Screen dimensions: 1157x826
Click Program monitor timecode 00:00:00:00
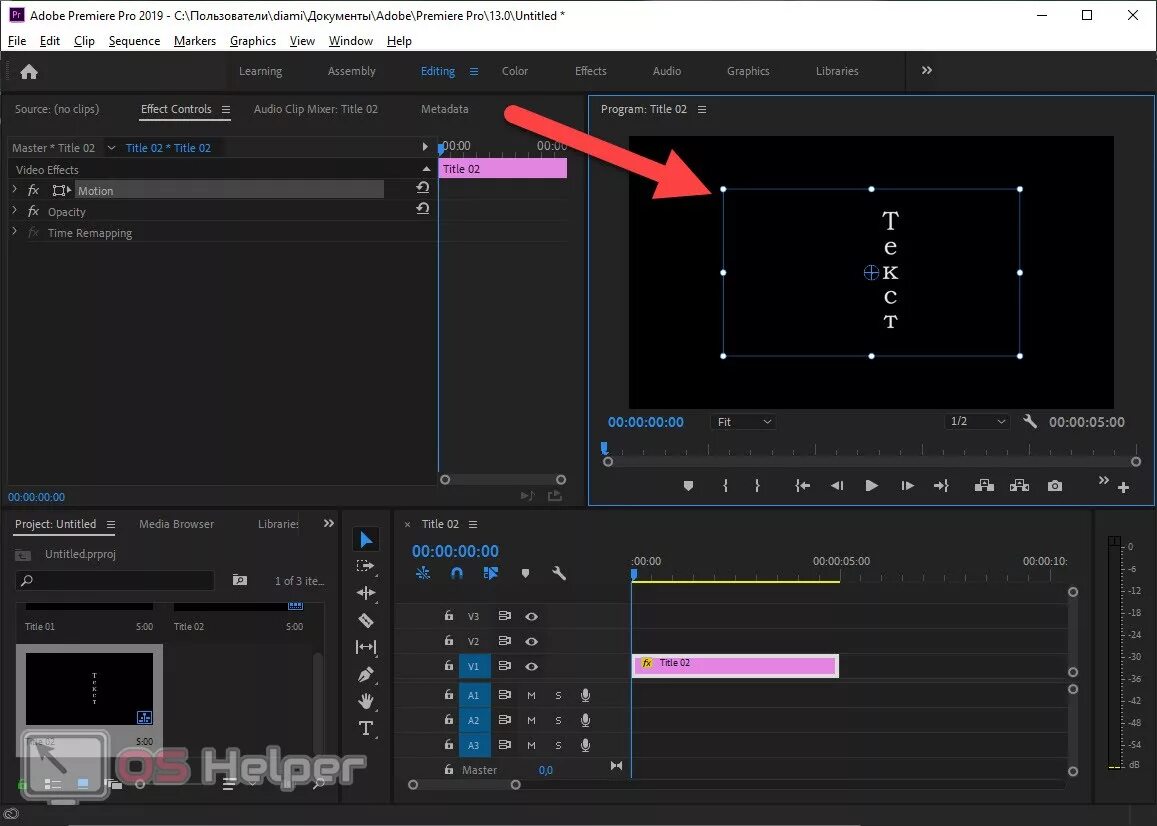(x=646, y=422)
